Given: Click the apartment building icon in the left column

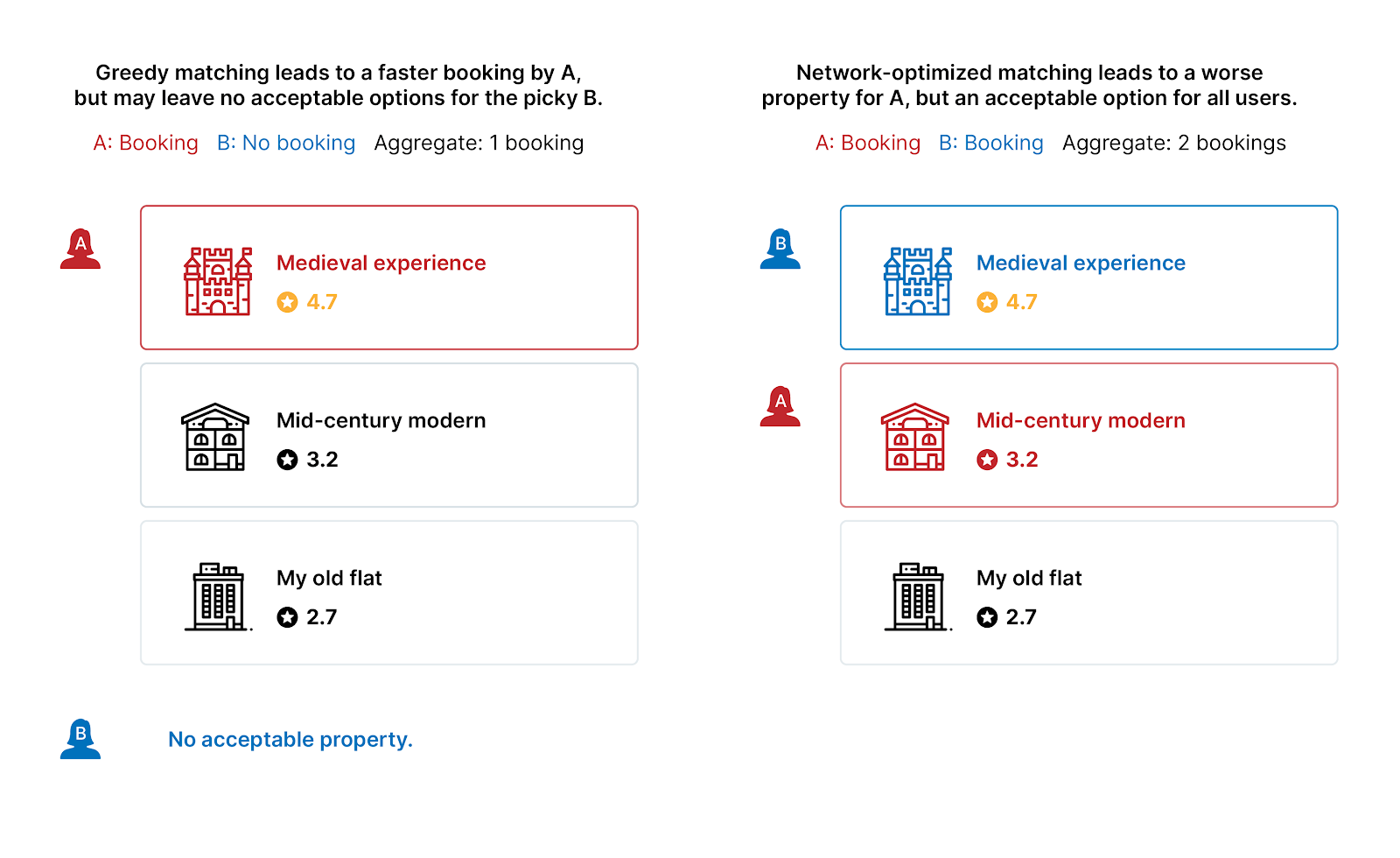Looking at the screenshot, I should 218,596.
